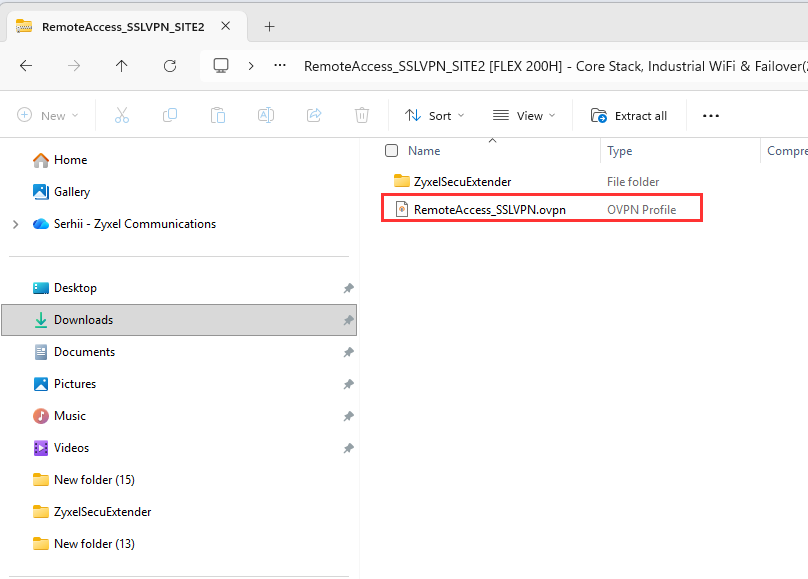Click the Cut scissors icon
The width and height of the screenshot is (808, 579).
pyautogui.click(x=122, y=115)
